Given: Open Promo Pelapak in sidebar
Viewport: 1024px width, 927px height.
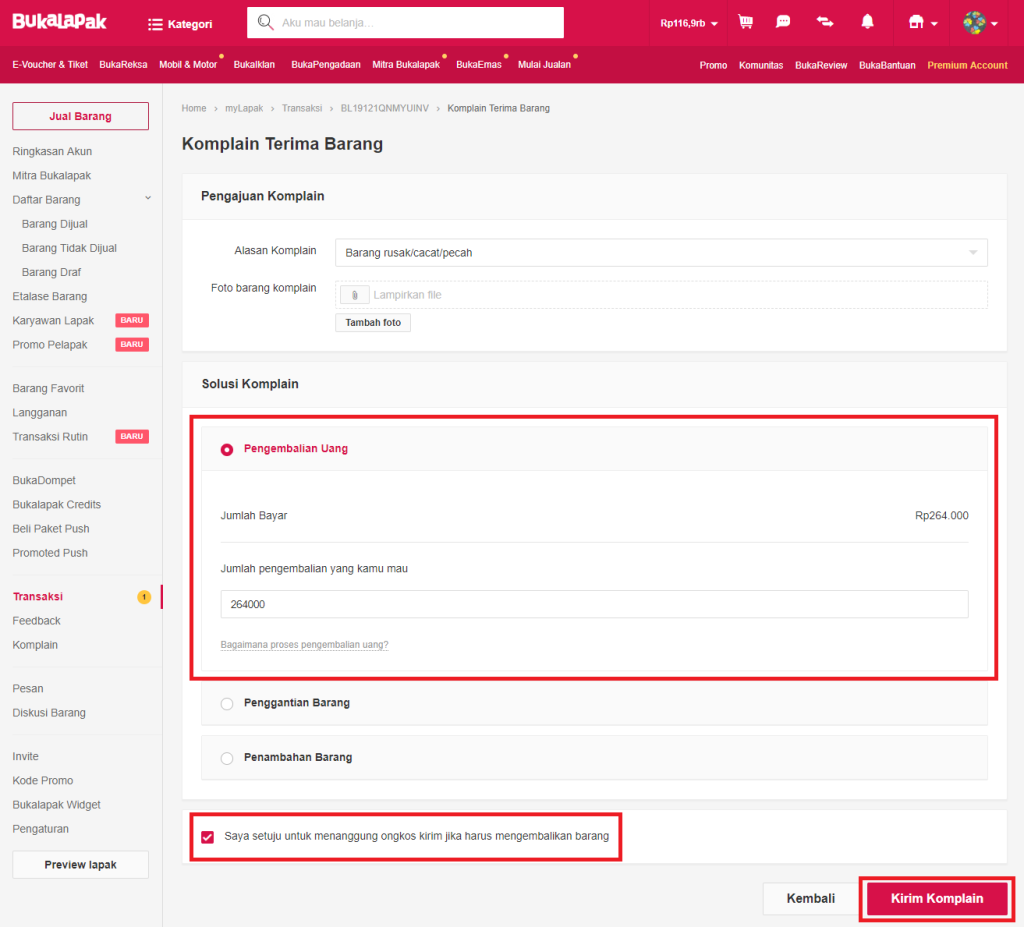Looking at the screenshot, I should (50, 345).
